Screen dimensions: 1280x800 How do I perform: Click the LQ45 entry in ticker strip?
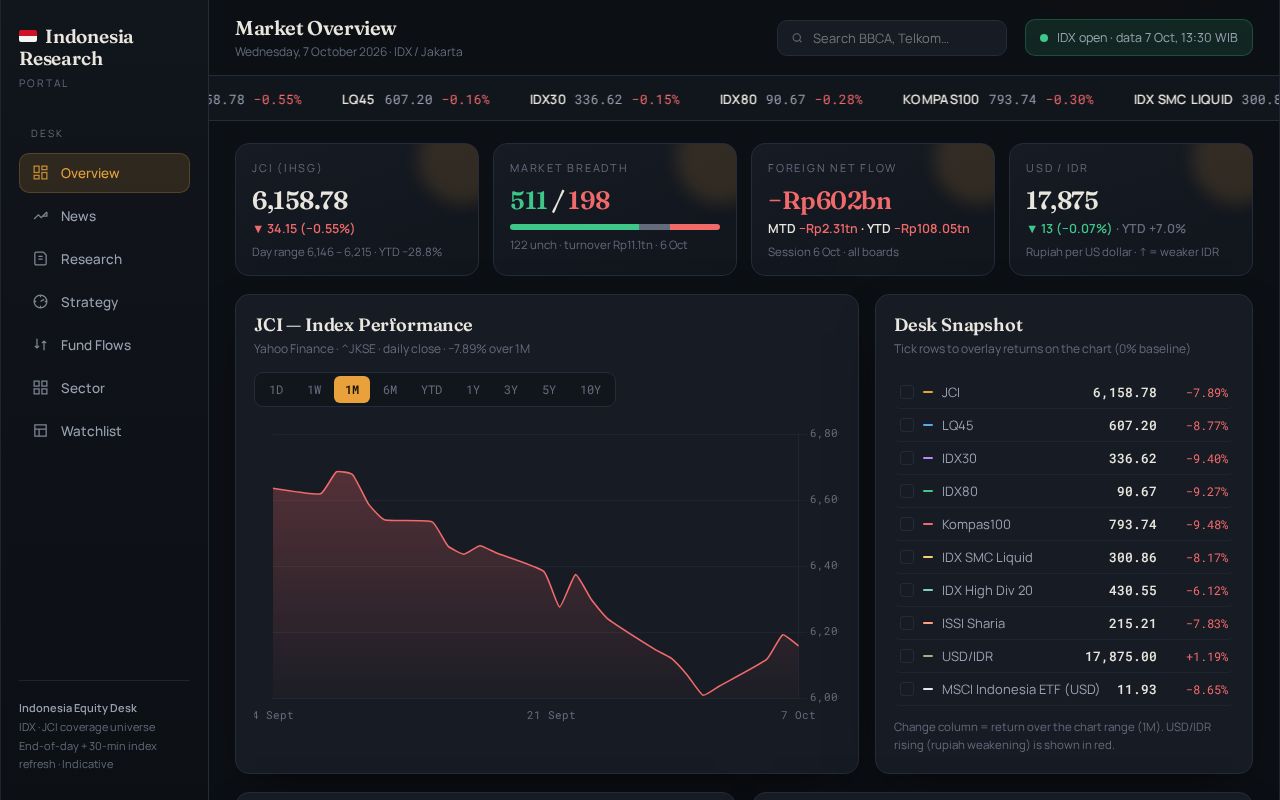click(x=416, y=100)
